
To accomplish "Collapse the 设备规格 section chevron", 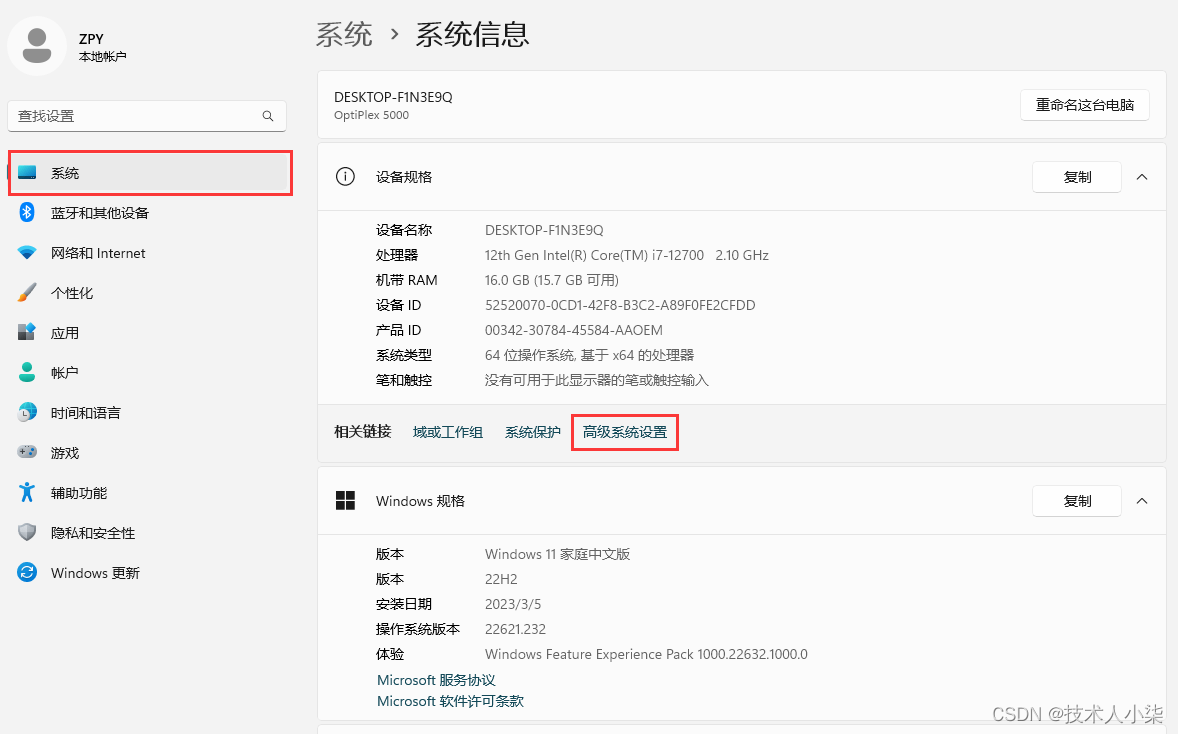I will coord(1142,177).
